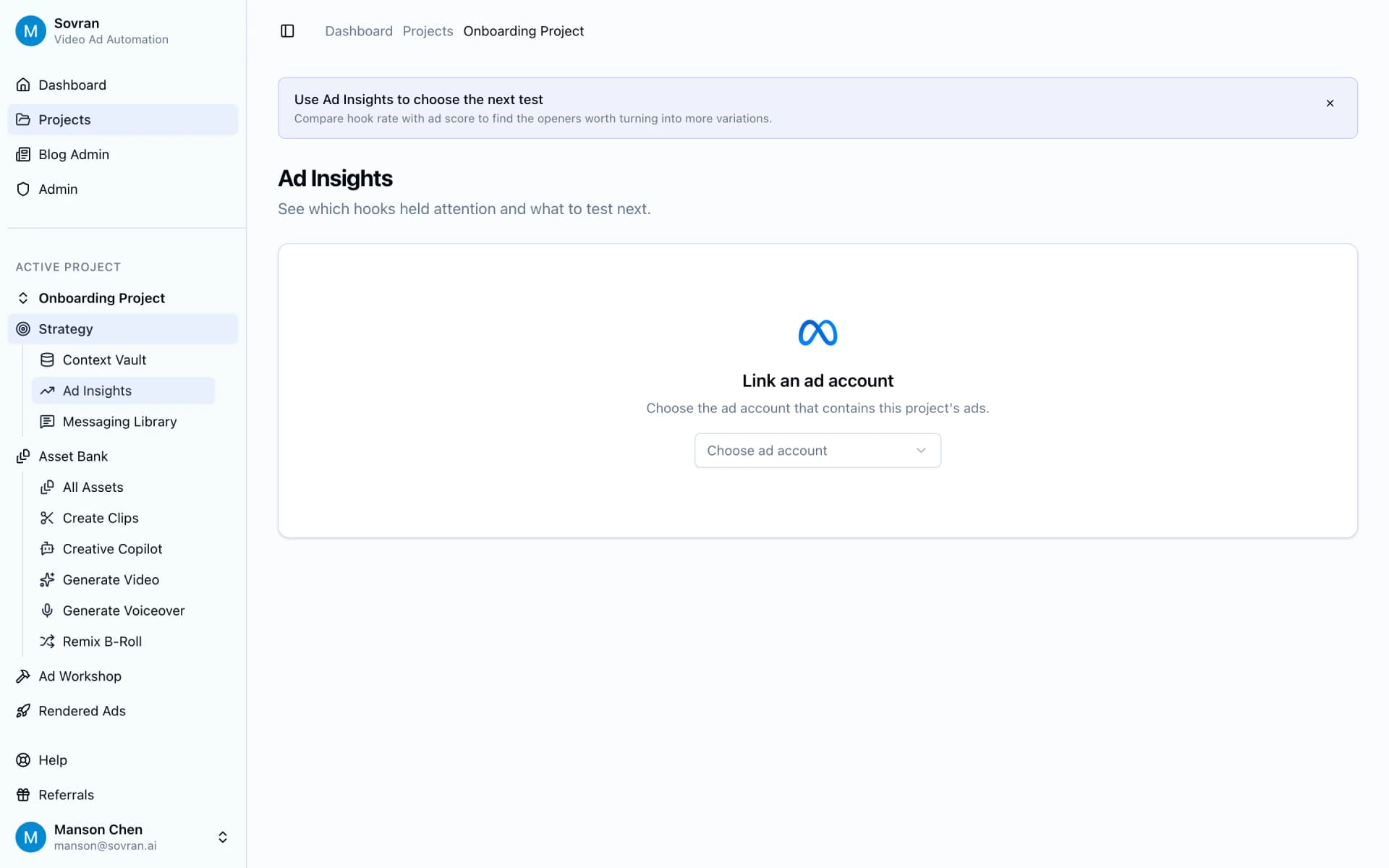Image resolution: width=1389 pixels, height=868 pixels.
Task: Click the manson@sovran.ai email text
Action: 105,846
